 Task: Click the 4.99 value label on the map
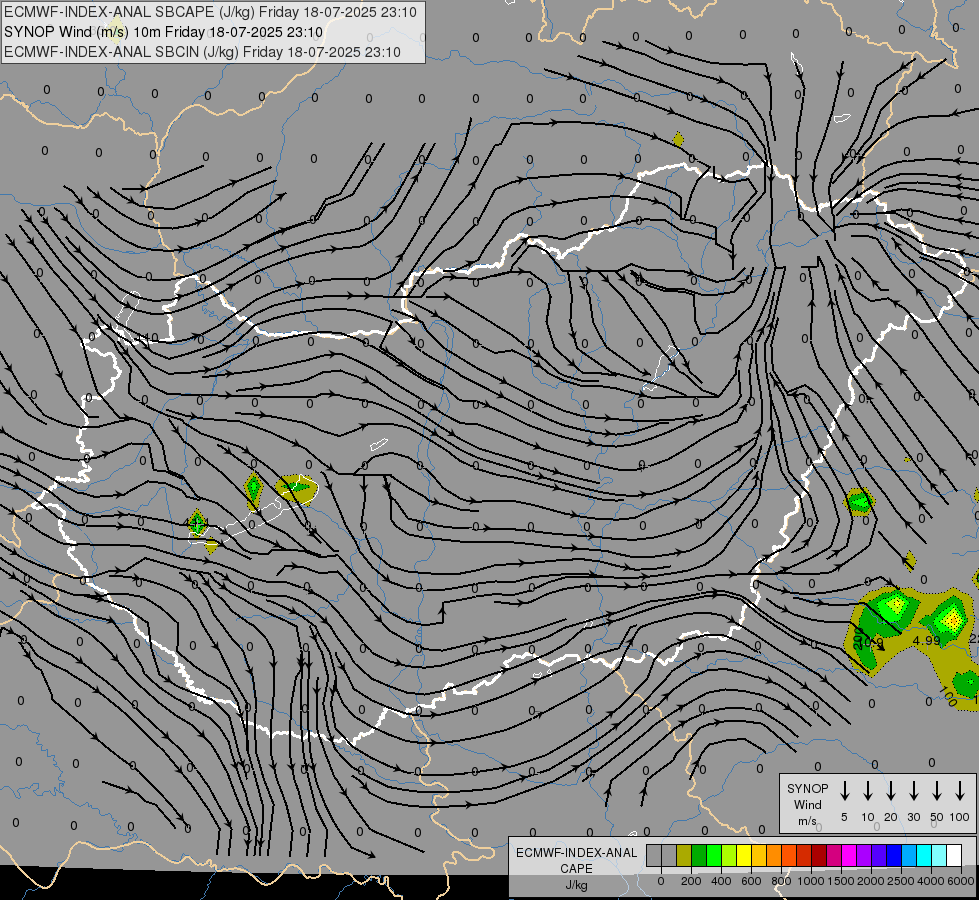(x=927, y=640)
